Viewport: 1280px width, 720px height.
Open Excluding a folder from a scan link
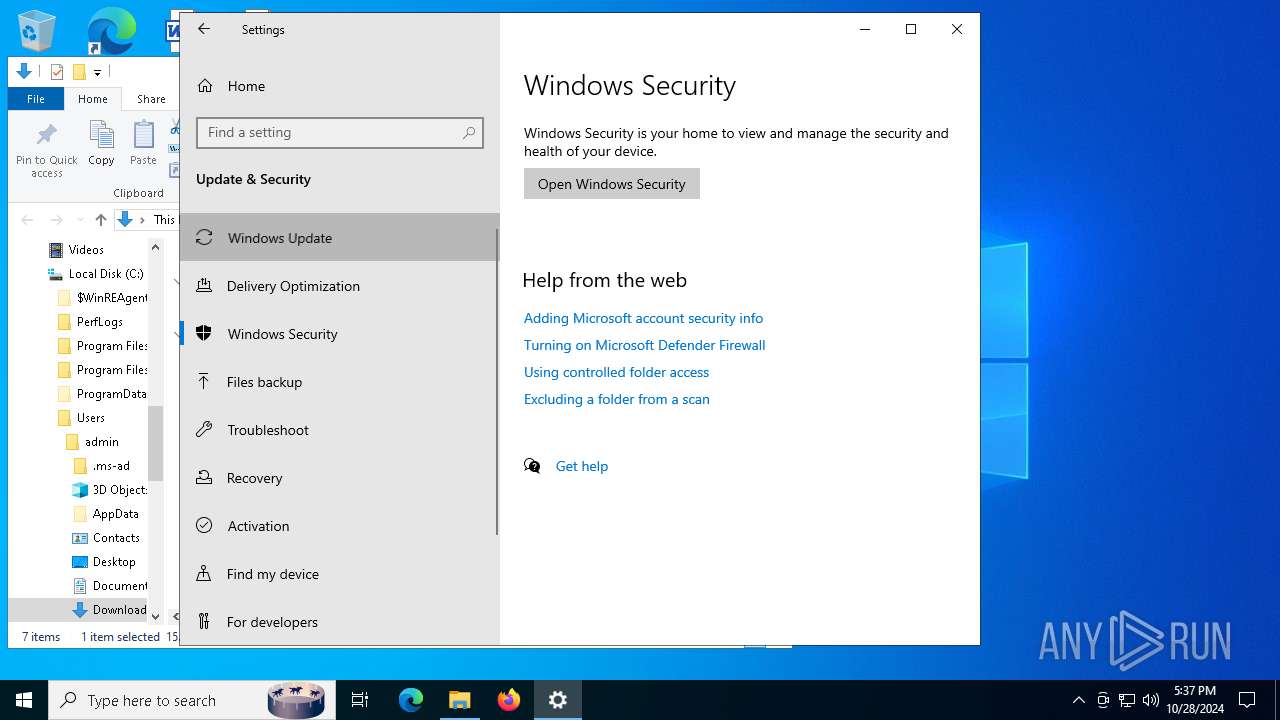[616, 399]
